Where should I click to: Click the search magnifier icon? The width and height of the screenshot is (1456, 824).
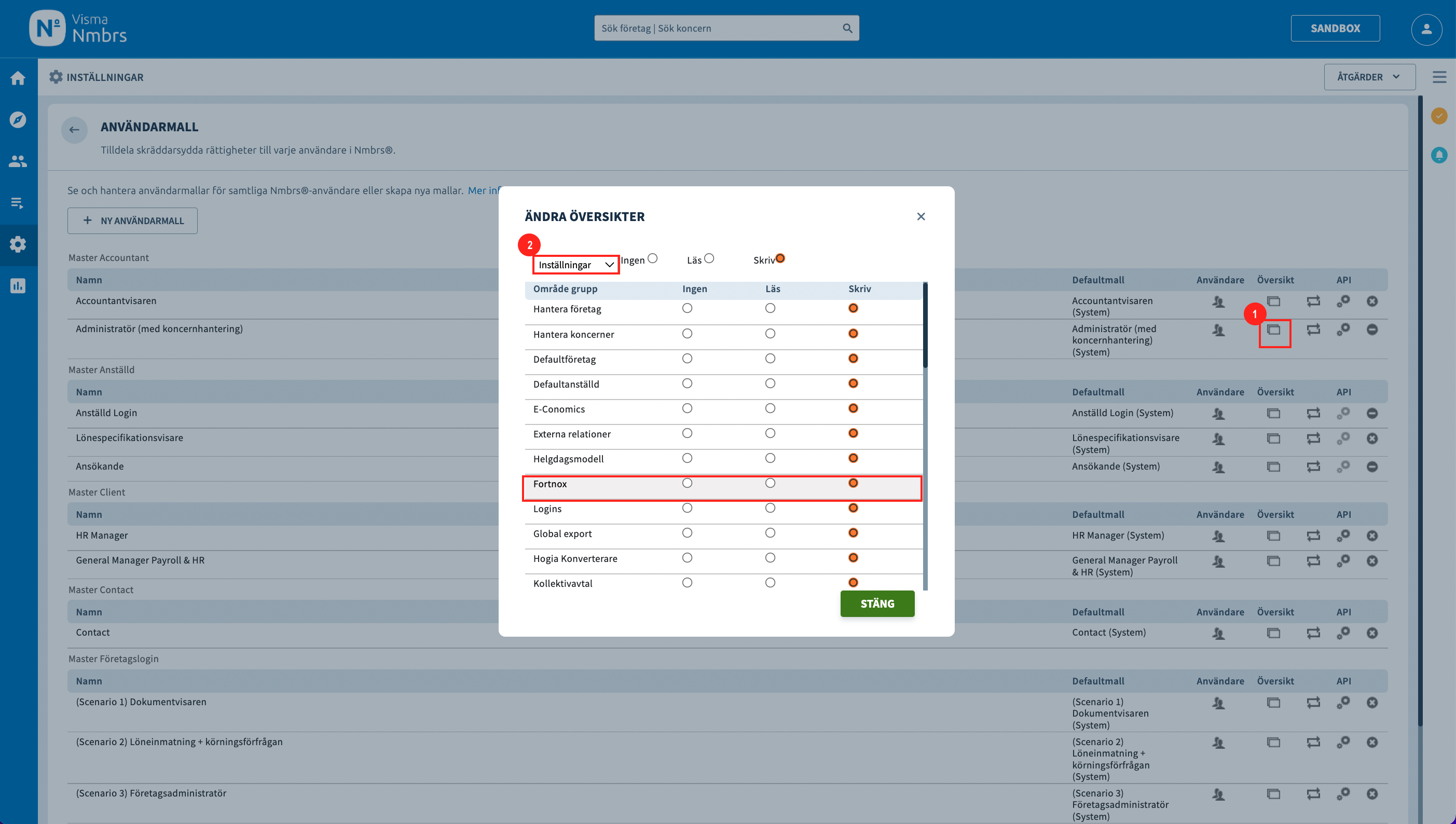coord(847,29)
